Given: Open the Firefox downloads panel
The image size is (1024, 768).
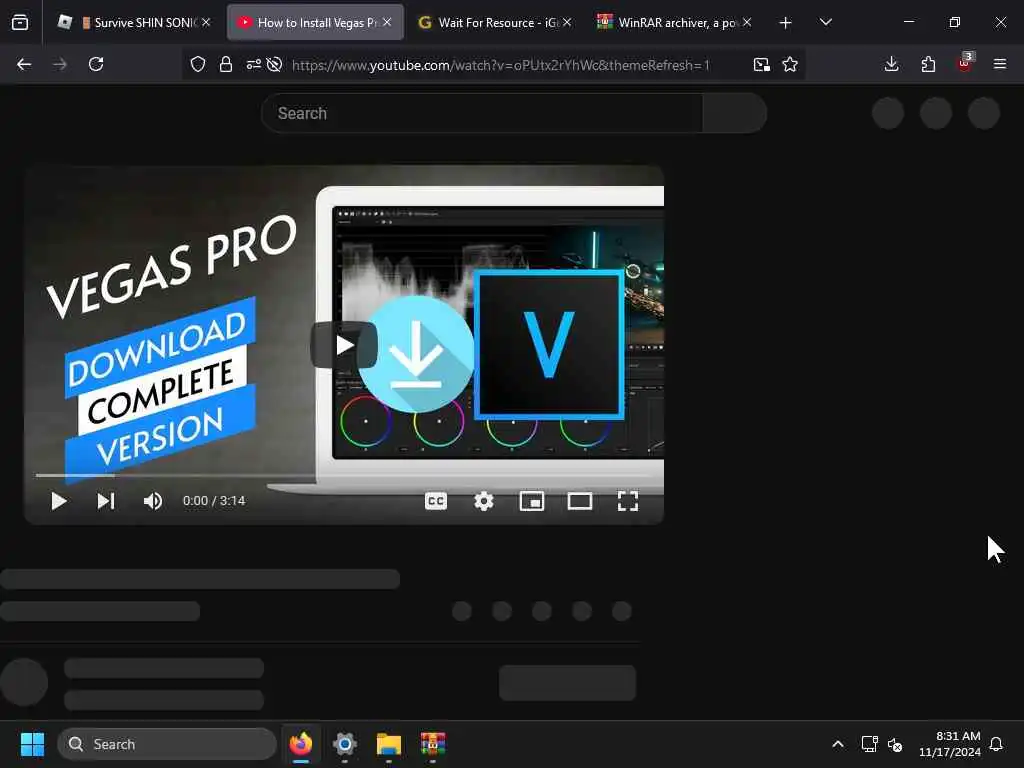Looking at the screenshot, I should point(891,64).
